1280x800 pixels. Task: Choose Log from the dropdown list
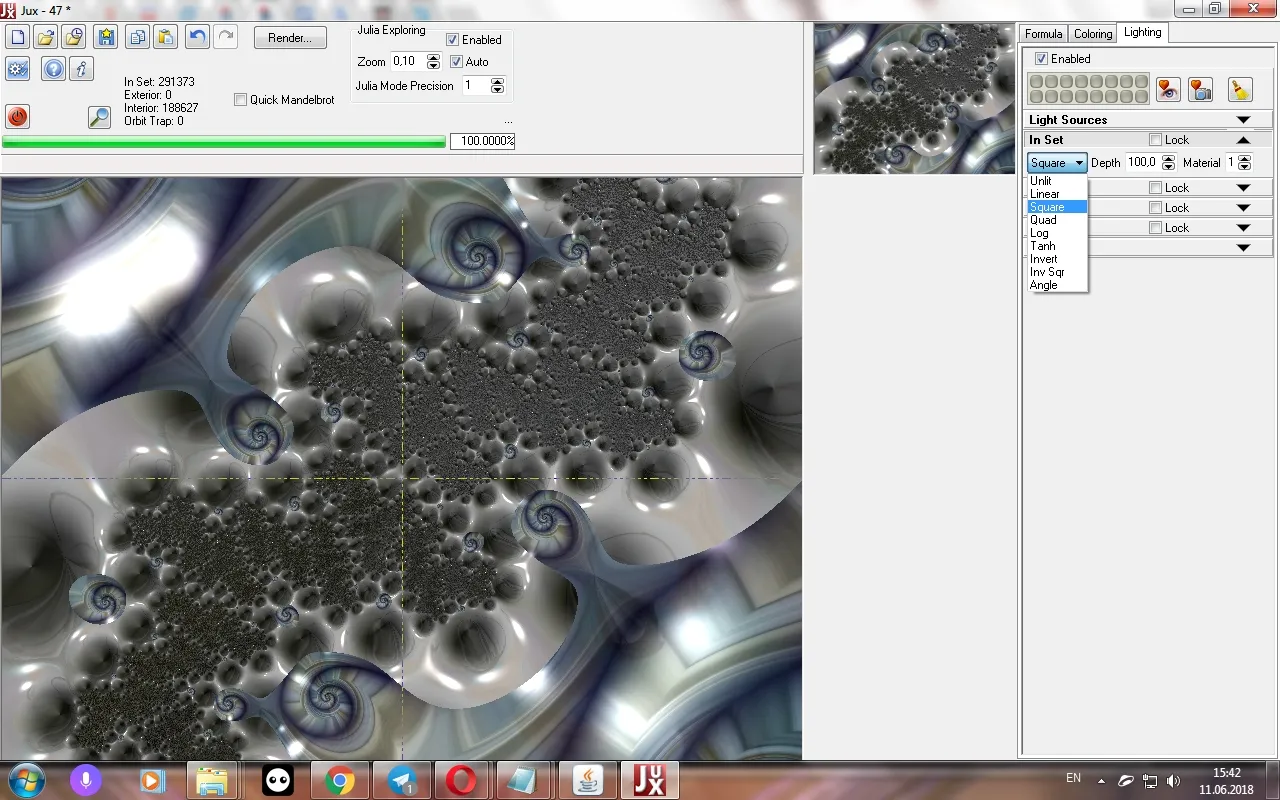[x=1058, y=233]
